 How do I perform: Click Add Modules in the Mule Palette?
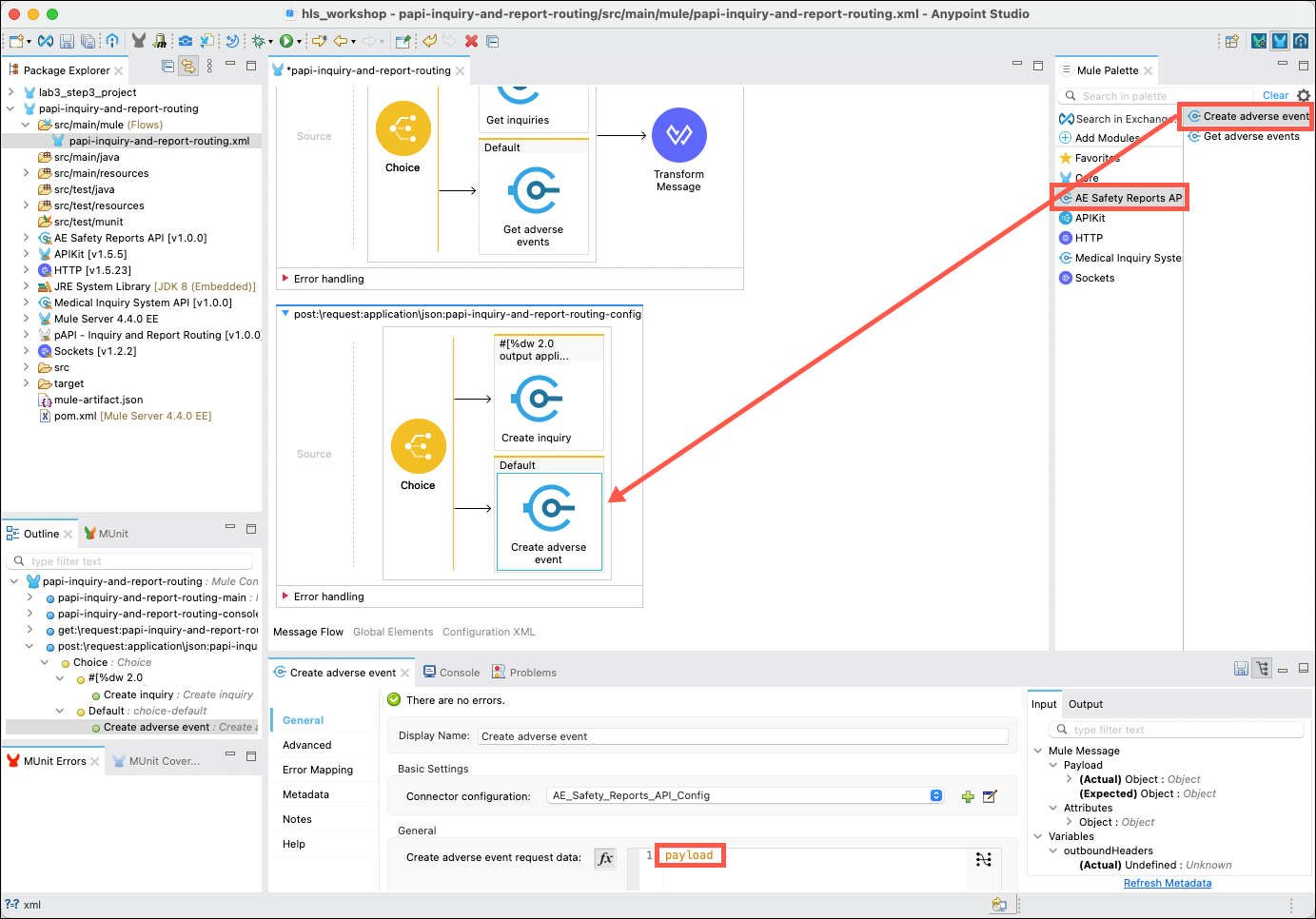pos(1099,138)
